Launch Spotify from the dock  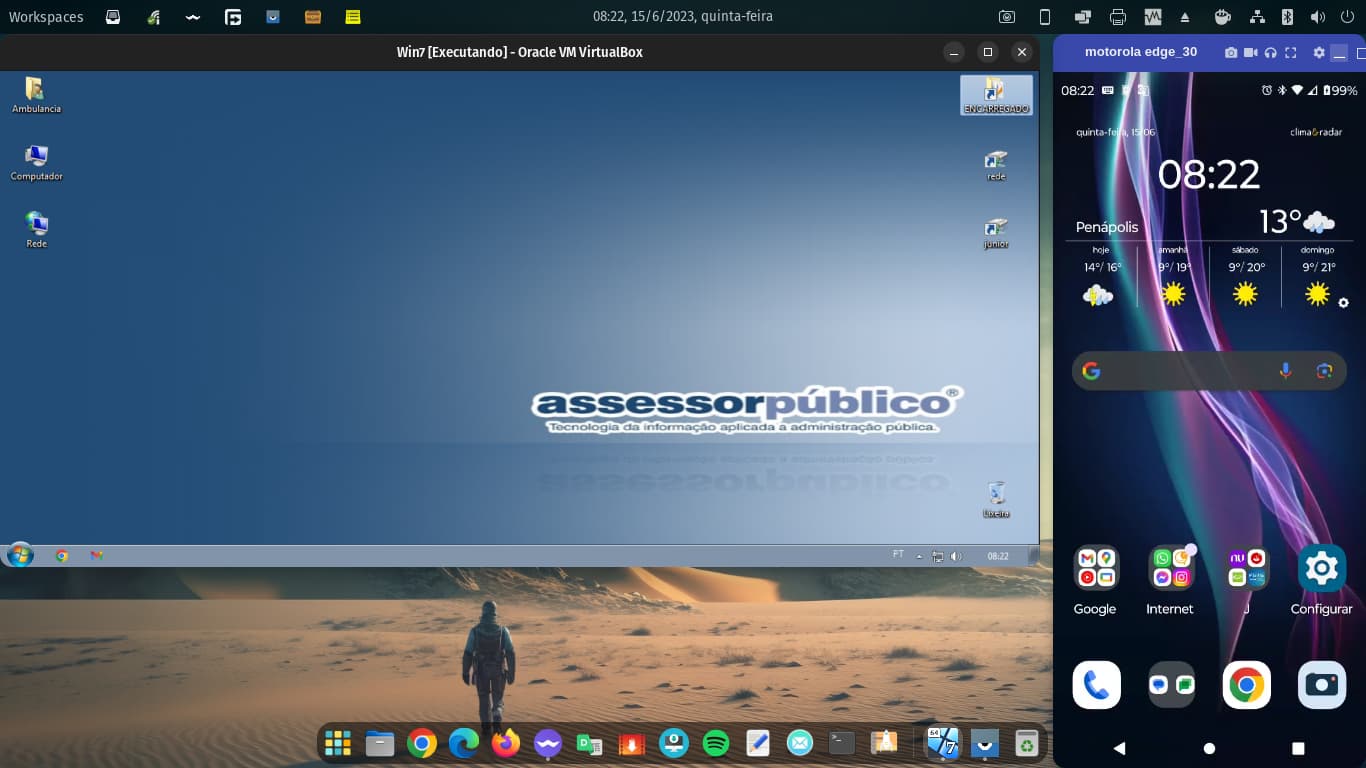[715, 743]
